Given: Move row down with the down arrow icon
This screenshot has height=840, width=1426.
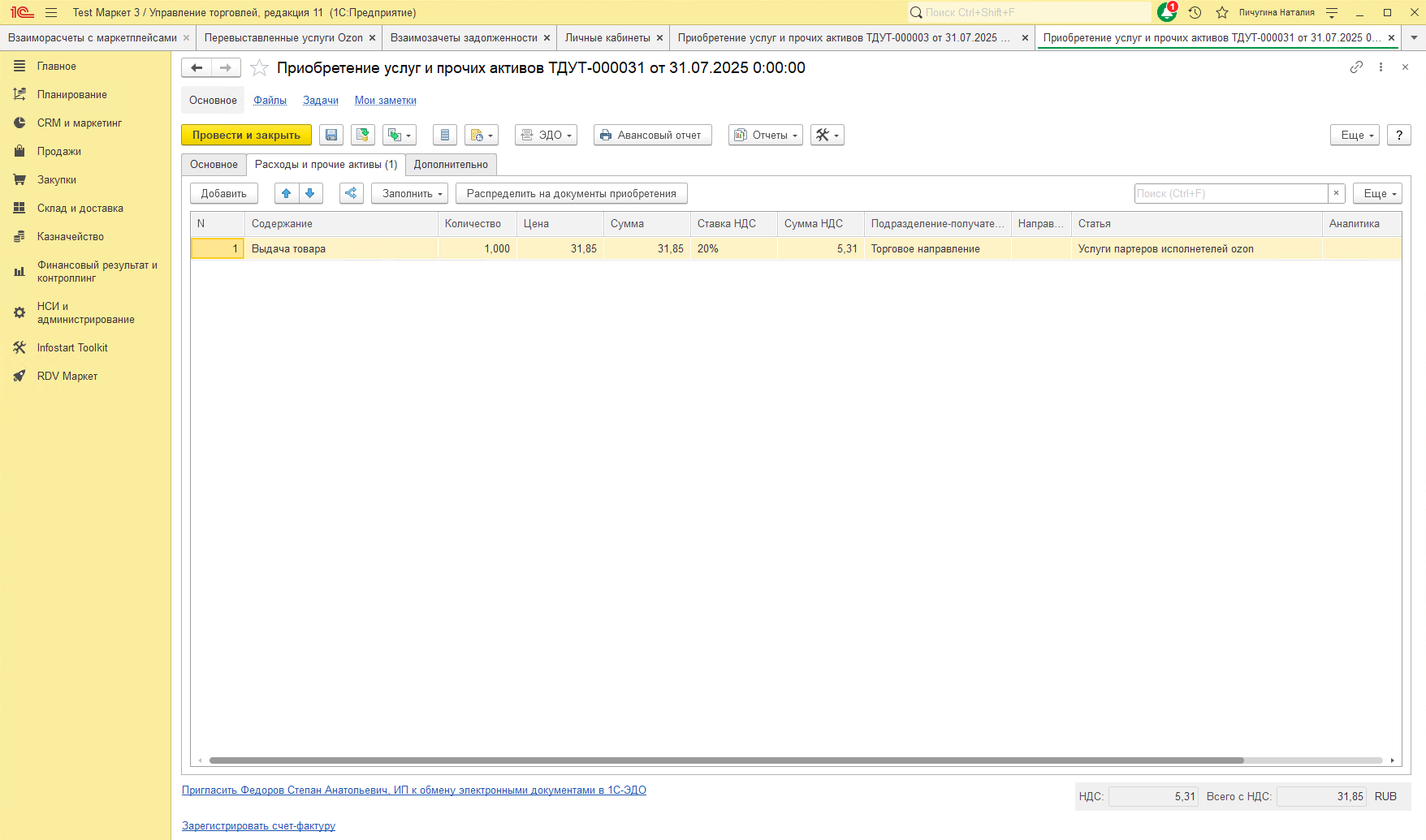Looking at the screenshot, I should (x=310, y=193).
